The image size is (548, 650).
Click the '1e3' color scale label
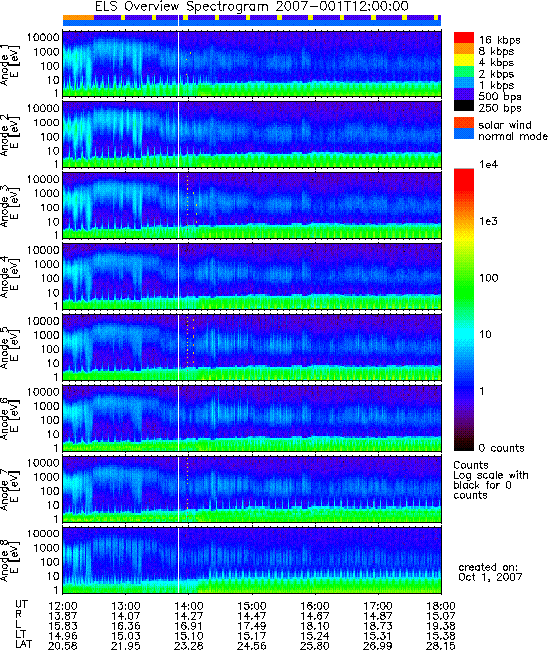pos(488,221)
